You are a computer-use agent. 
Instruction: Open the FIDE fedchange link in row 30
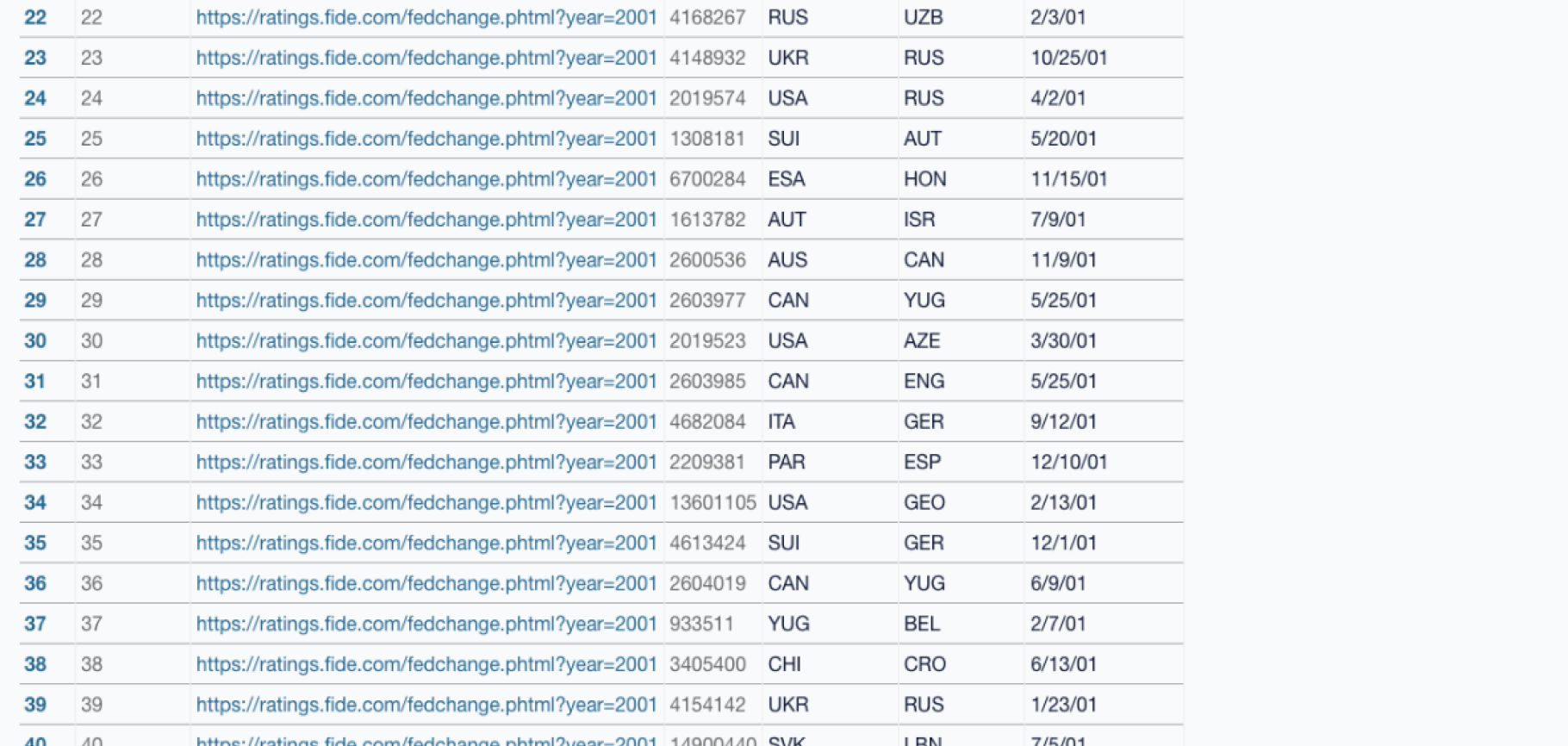tap(426, 341)
